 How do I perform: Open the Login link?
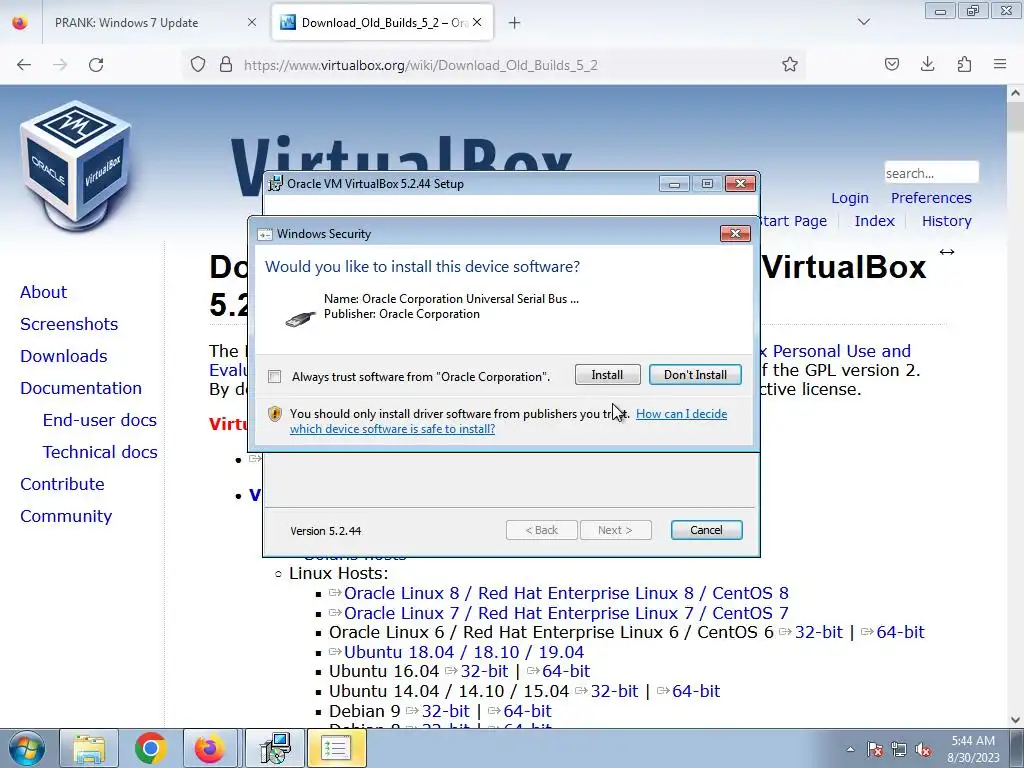[x=850, y=198]
